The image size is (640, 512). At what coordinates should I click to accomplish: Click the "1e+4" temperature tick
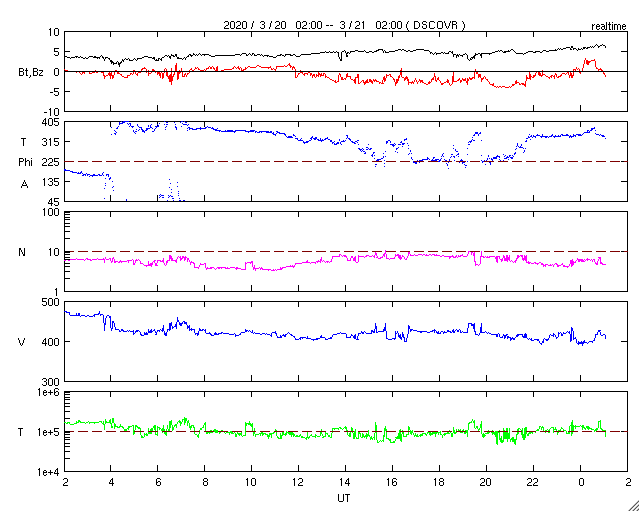point(49,472)
